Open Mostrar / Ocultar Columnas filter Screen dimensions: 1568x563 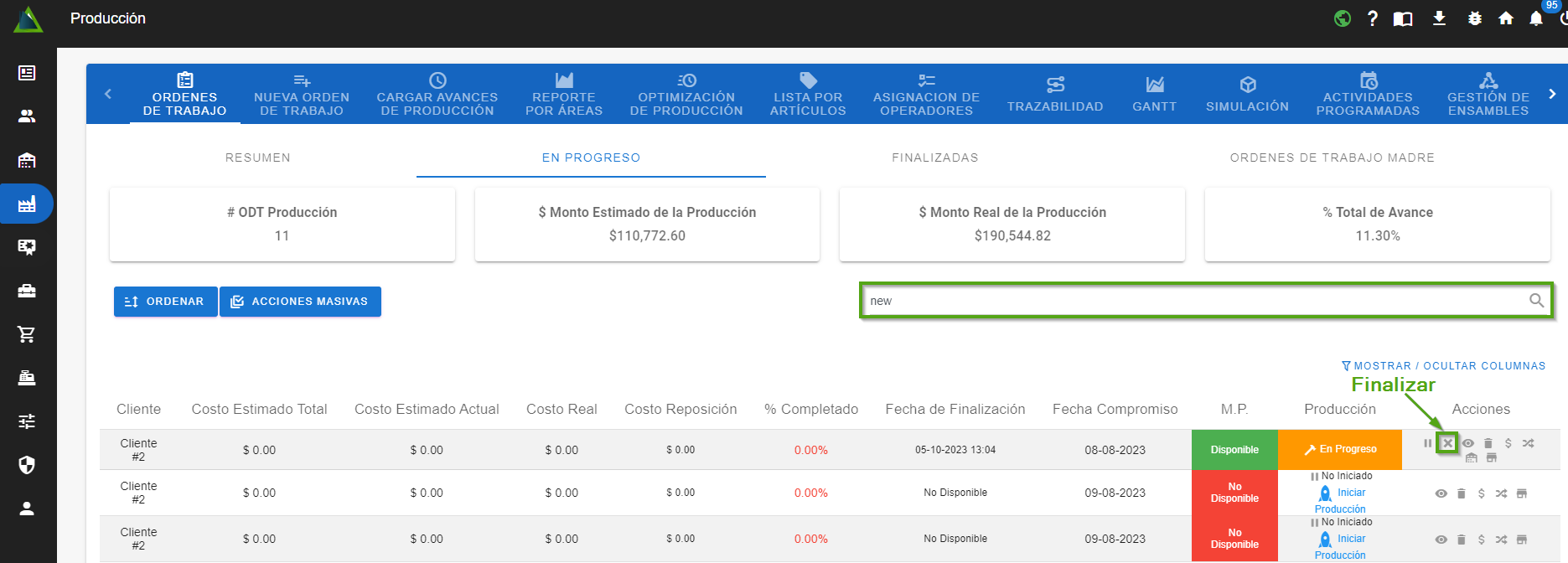(1443, 366)
